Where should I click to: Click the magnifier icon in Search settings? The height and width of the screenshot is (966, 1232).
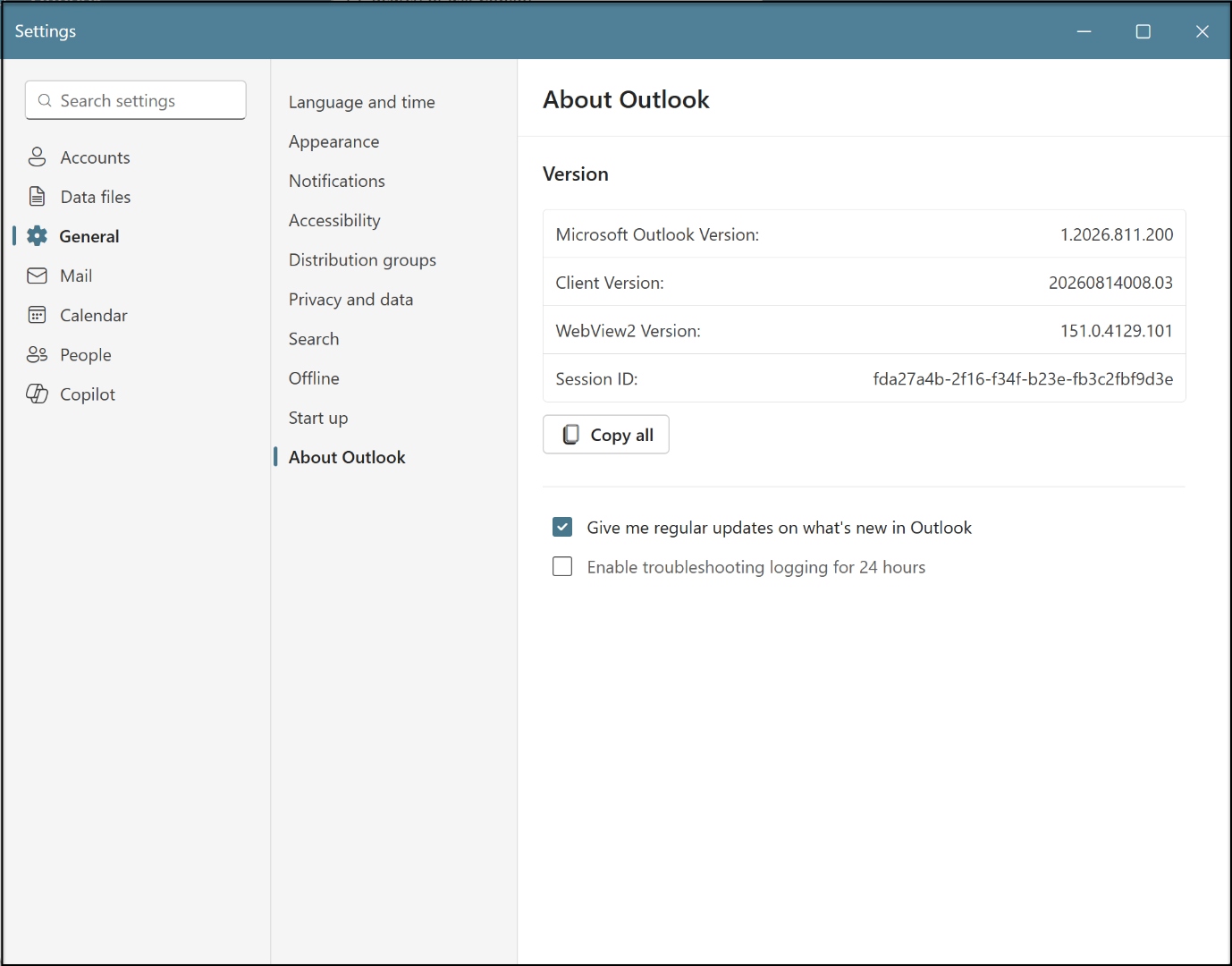tap(45, 100)
